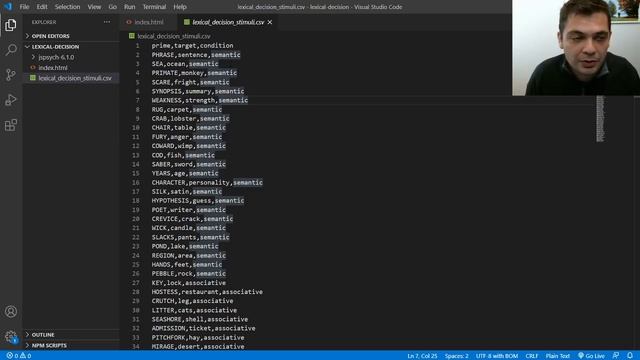Click the text SEASHORE,shell,associative
This screenshot has width=640, height=360.
200,319
